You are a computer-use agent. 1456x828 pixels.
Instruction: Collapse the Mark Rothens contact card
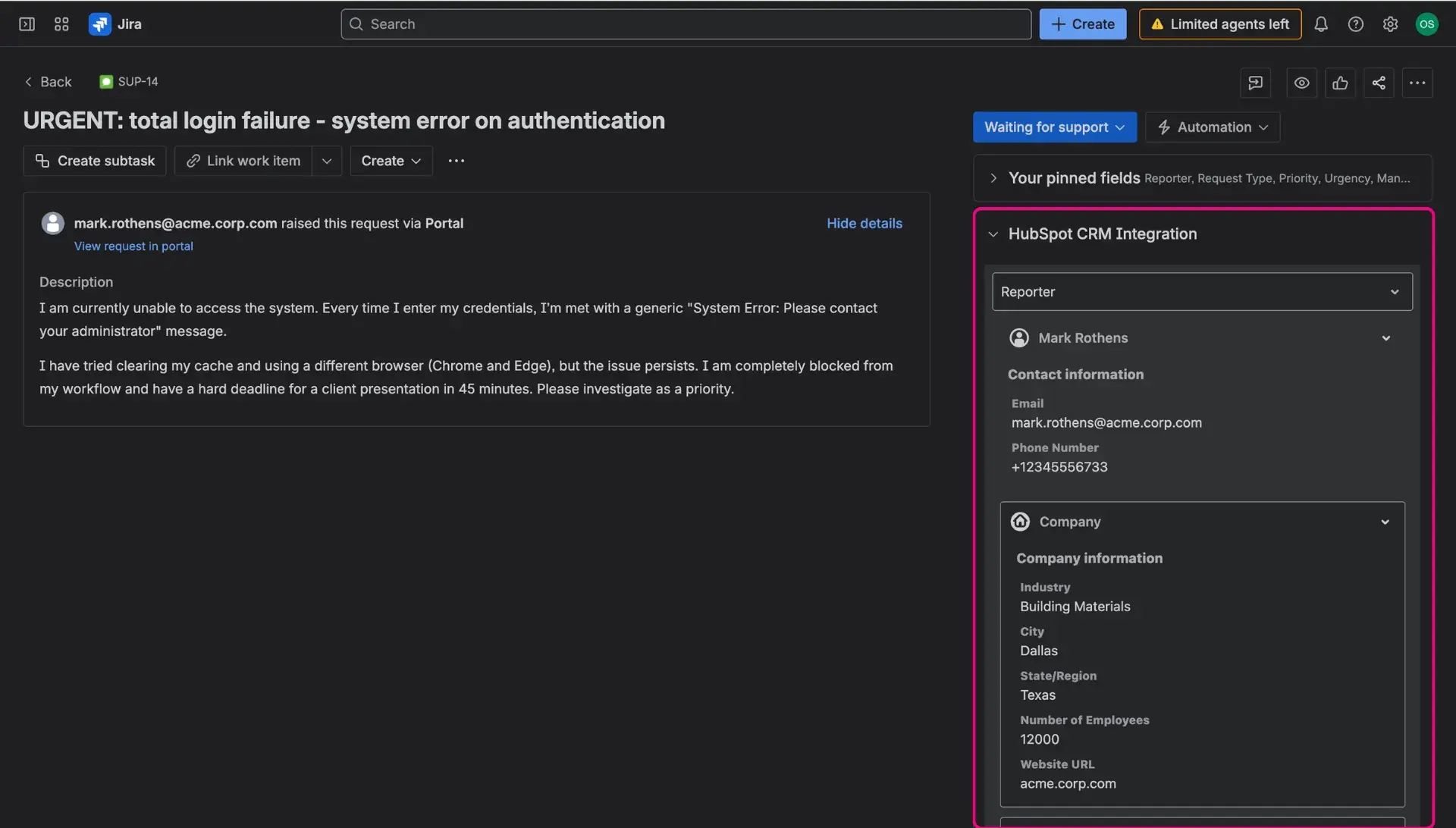point(1385,337)
